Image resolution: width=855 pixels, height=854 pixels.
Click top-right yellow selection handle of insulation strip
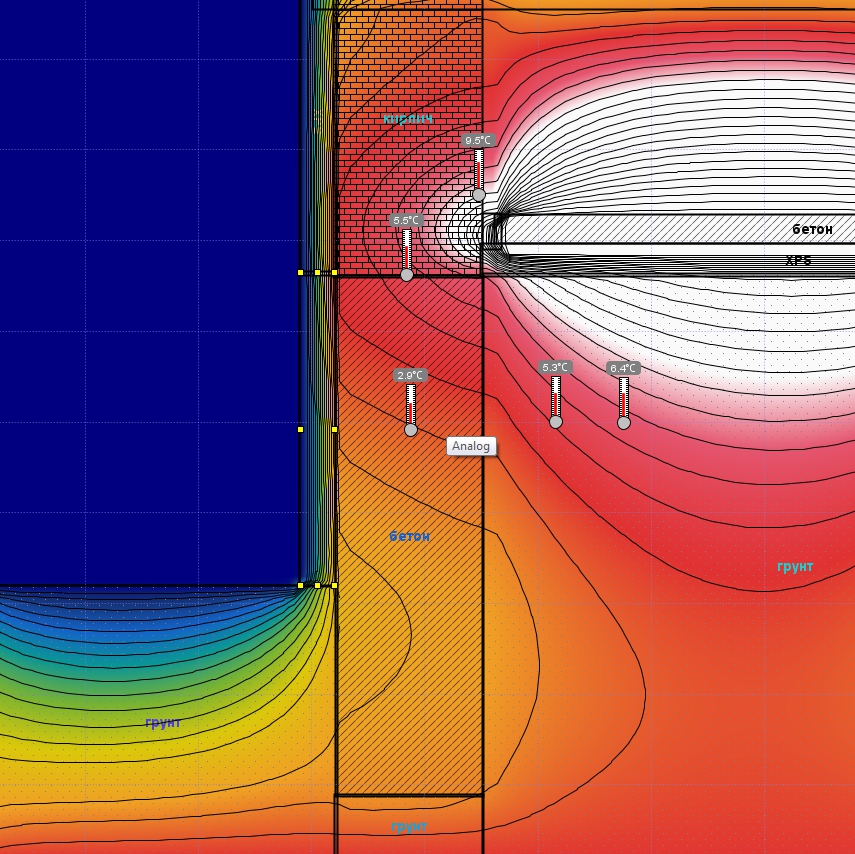click(334, 273)
